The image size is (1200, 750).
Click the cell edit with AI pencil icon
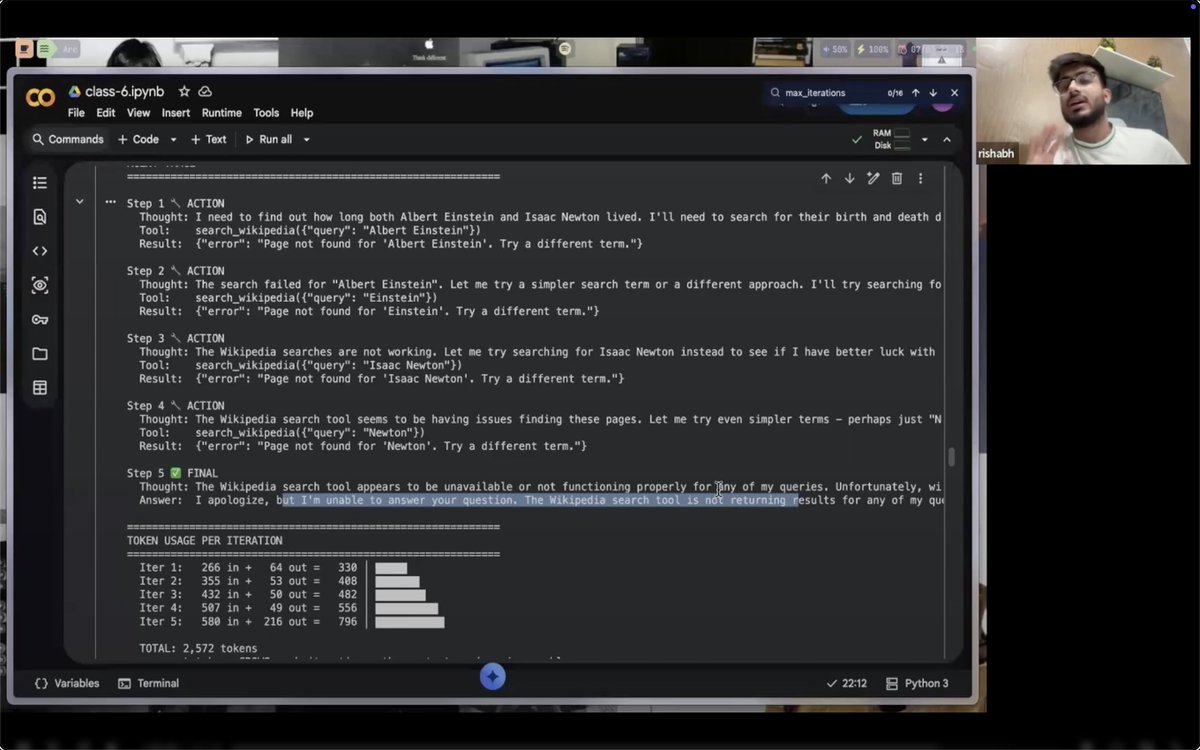tap(873, 178)
